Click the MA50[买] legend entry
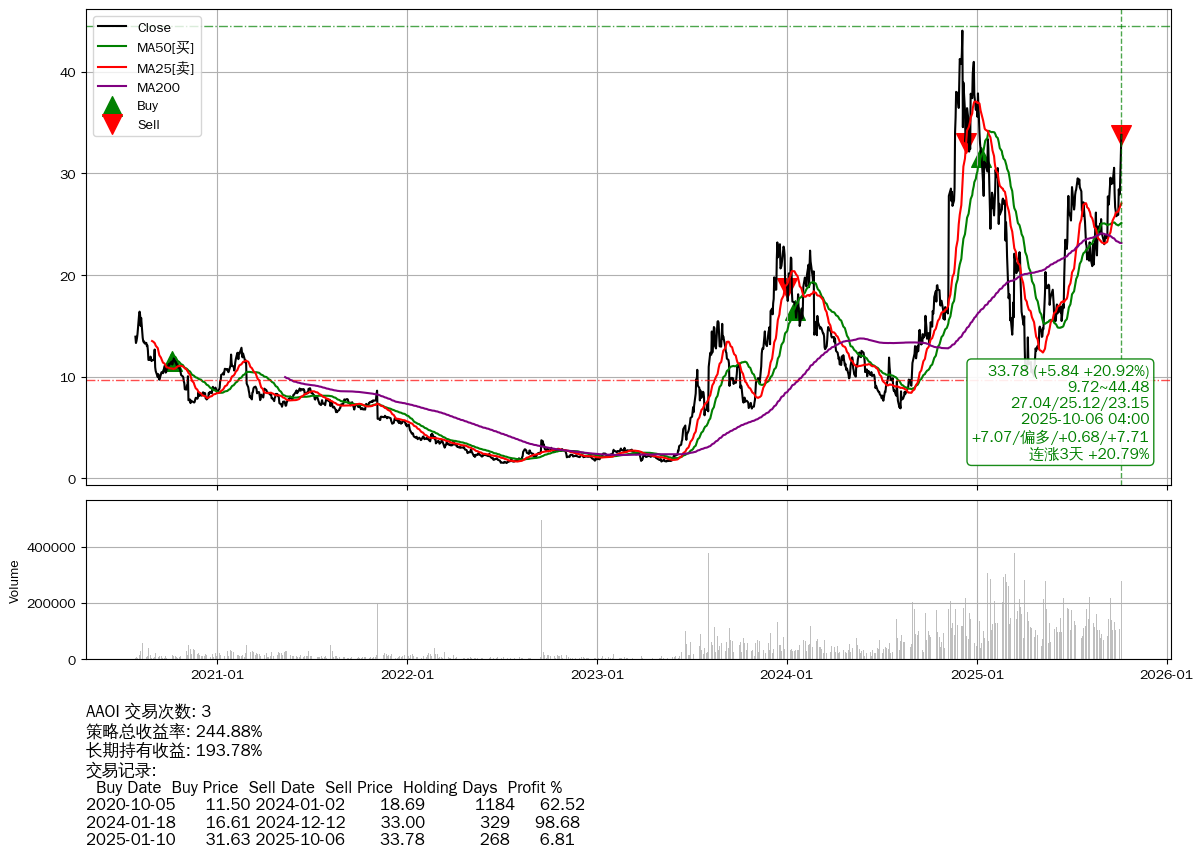 165,47
